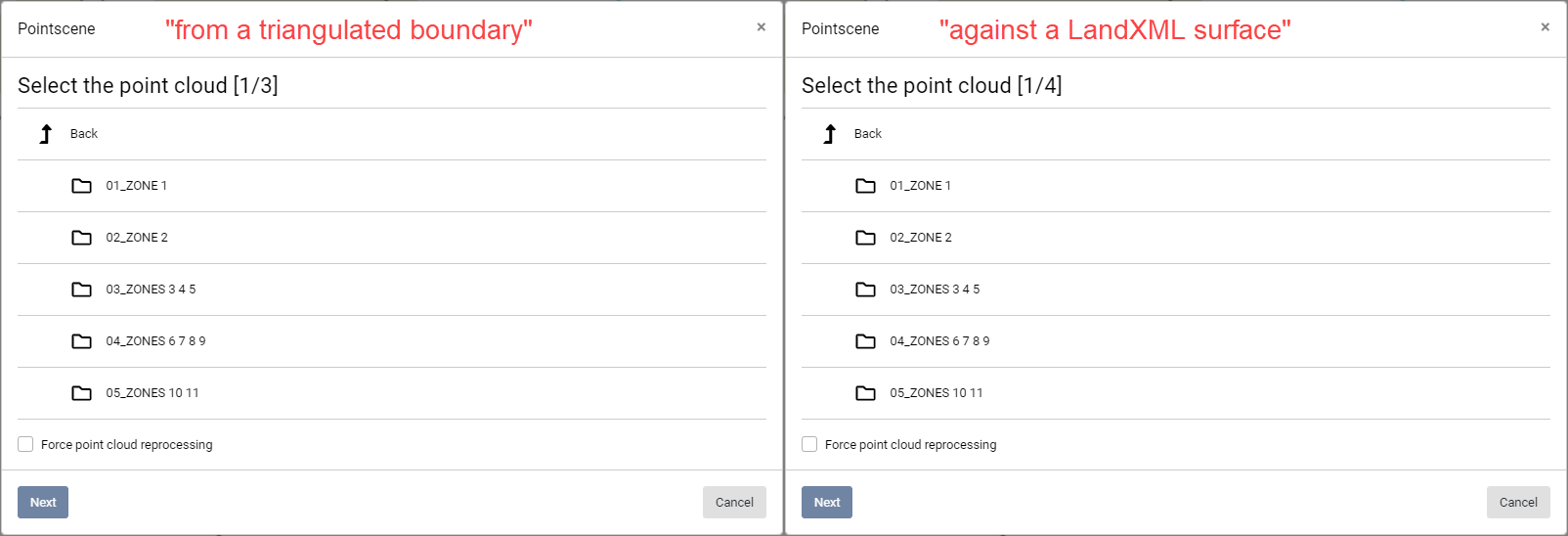Cancel the LandXML surface dialog
The width and height of the screenshot is (1568, 536).
(1518, 503)
